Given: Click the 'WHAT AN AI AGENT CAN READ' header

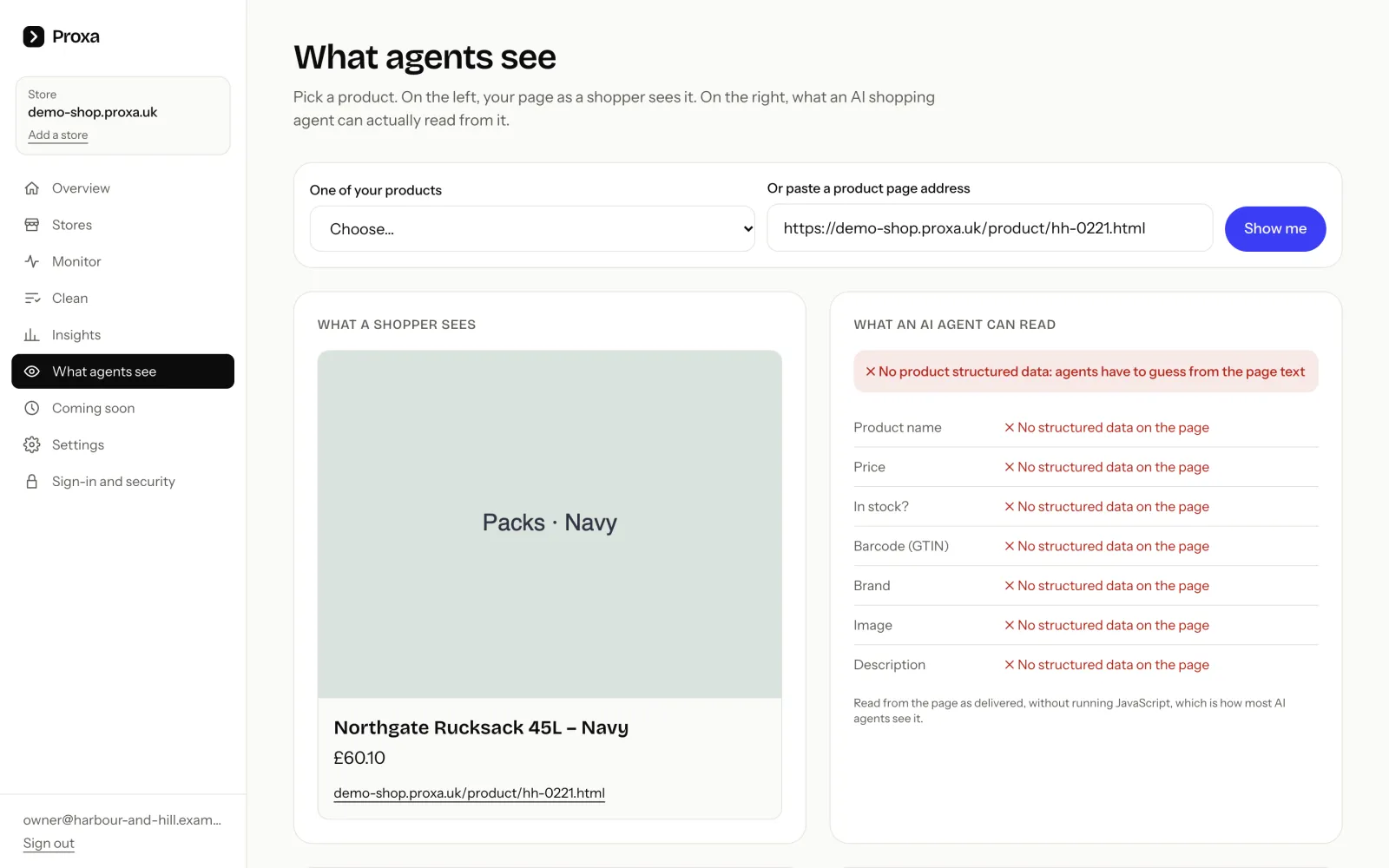Looking at the screenshot, I should point(955,325).
